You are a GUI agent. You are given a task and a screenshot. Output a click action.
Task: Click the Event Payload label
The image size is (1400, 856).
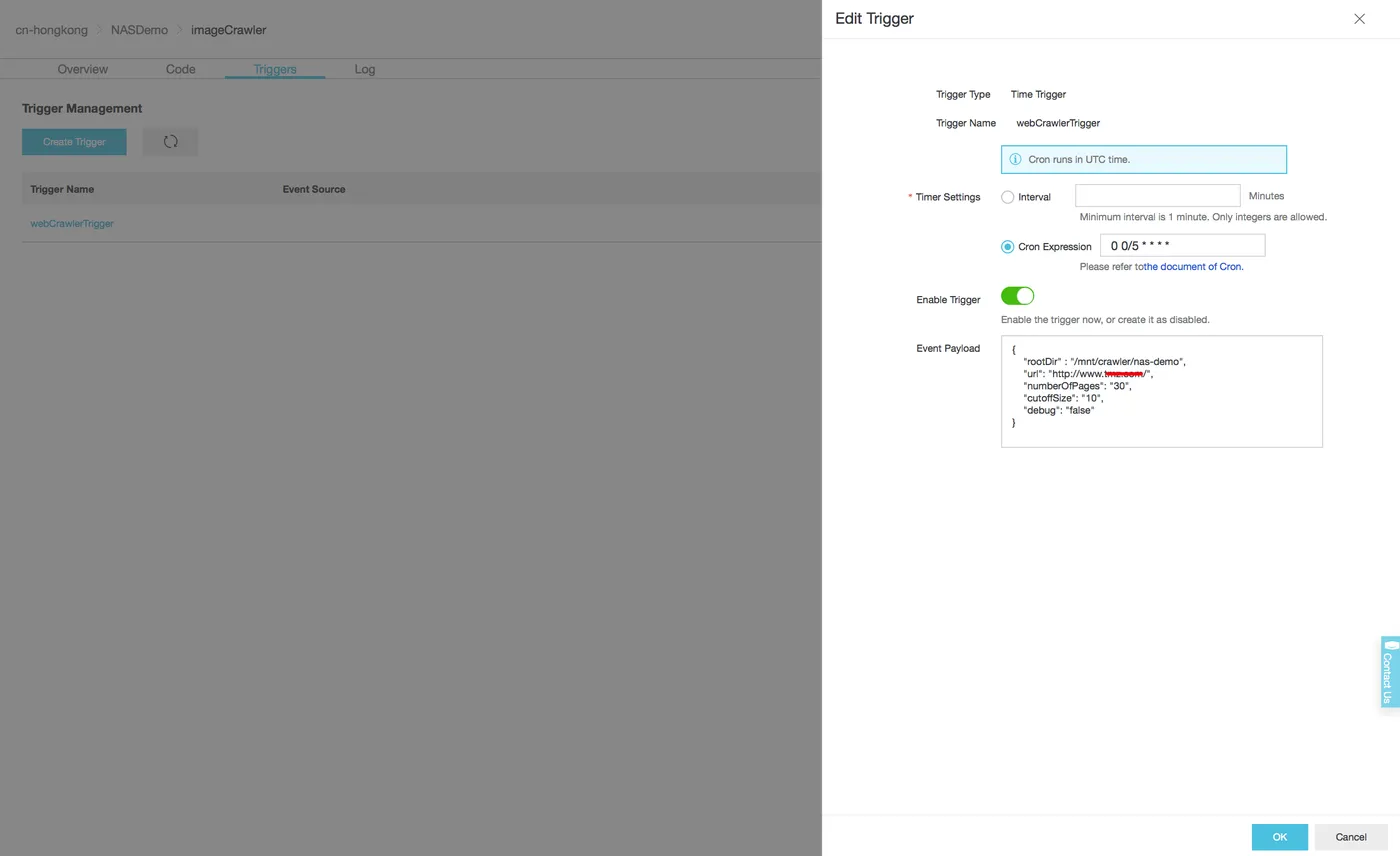948,349
